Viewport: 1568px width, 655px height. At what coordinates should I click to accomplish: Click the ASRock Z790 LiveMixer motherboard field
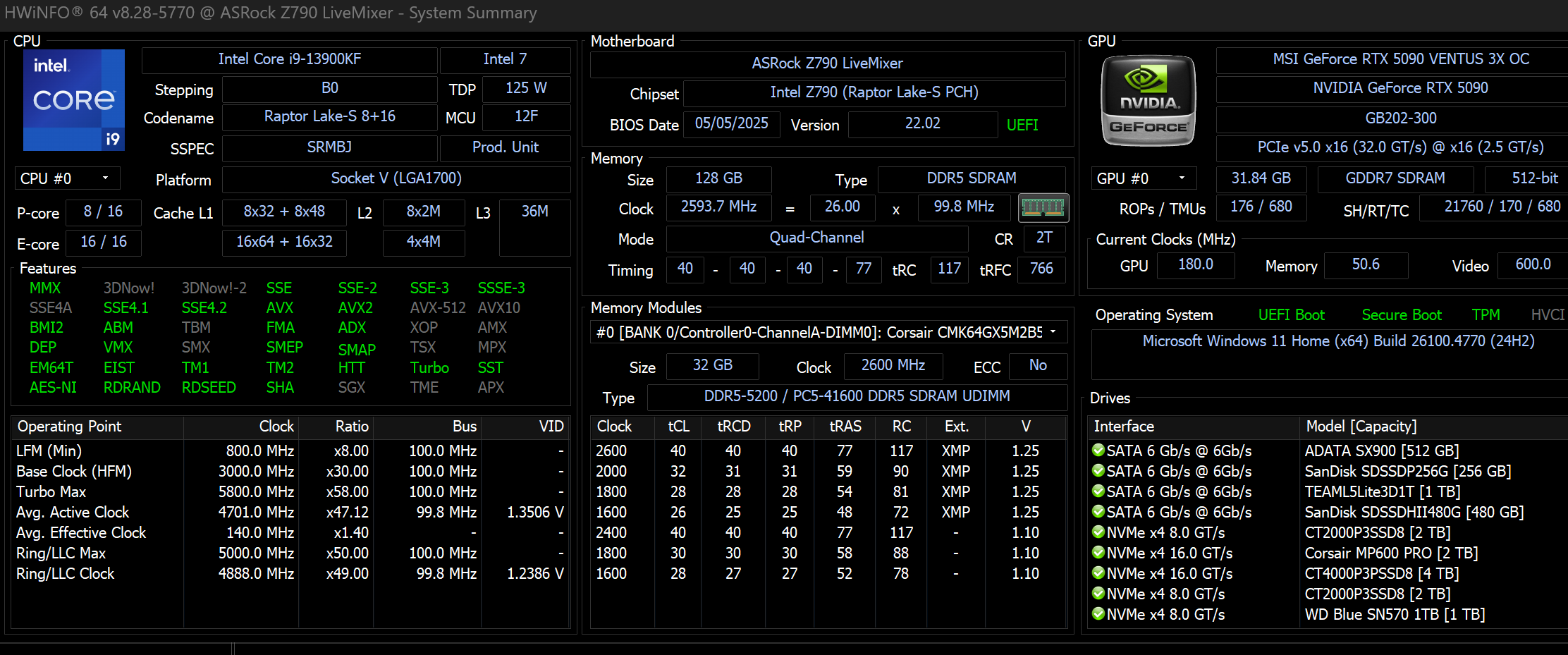point(828,64)
